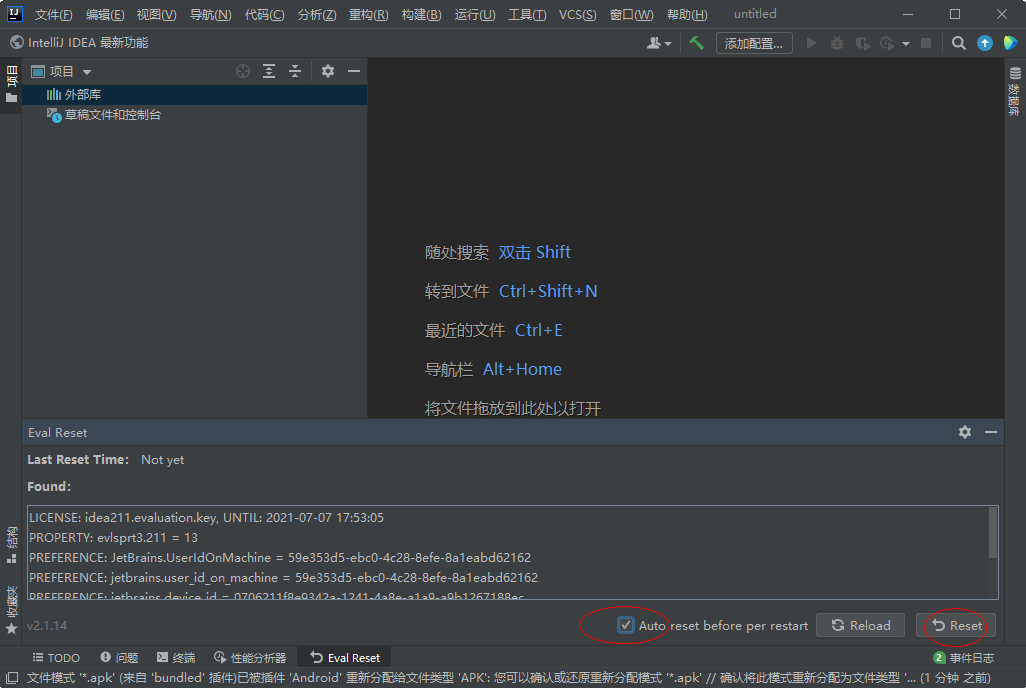Click the globe icon beside IntelliJ IDEA 最新功能
This screenshot has width=1026, height=688.
[17, 43]
